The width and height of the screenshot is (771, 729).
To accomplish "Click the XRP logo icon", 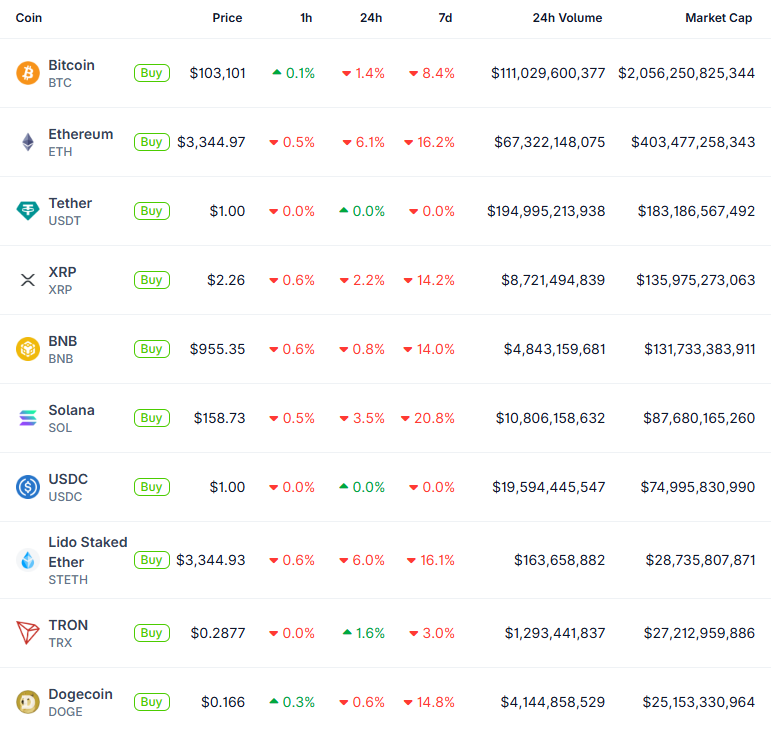I will click(x=27, y=280).
